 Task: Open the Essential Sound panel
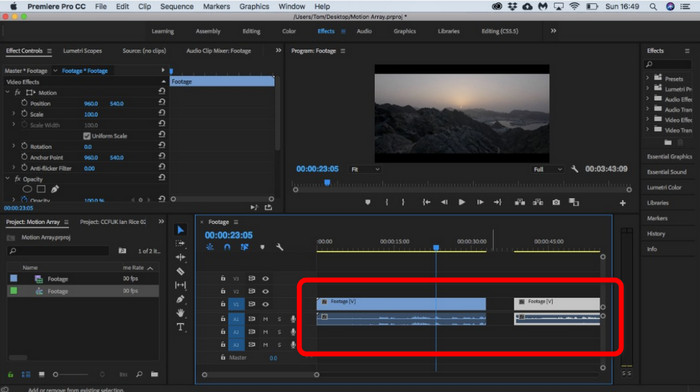pyautogui.click(x=667, y=172)
